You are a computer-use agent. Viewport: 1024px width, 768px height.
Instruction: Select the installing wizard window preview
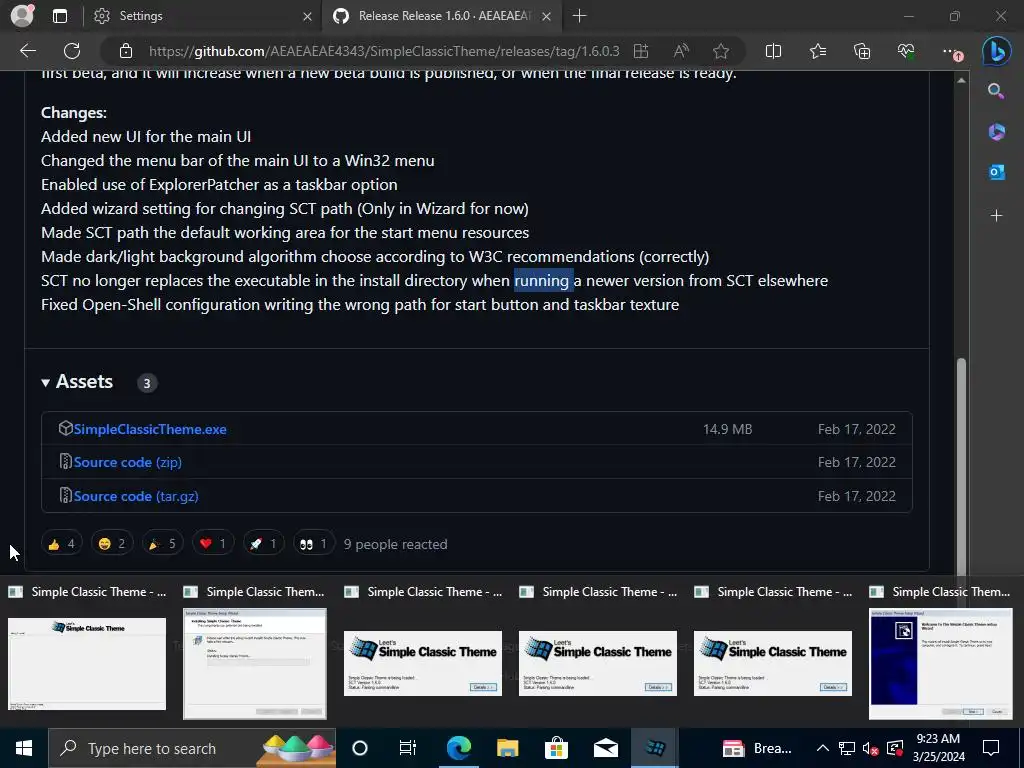[255, 663]
